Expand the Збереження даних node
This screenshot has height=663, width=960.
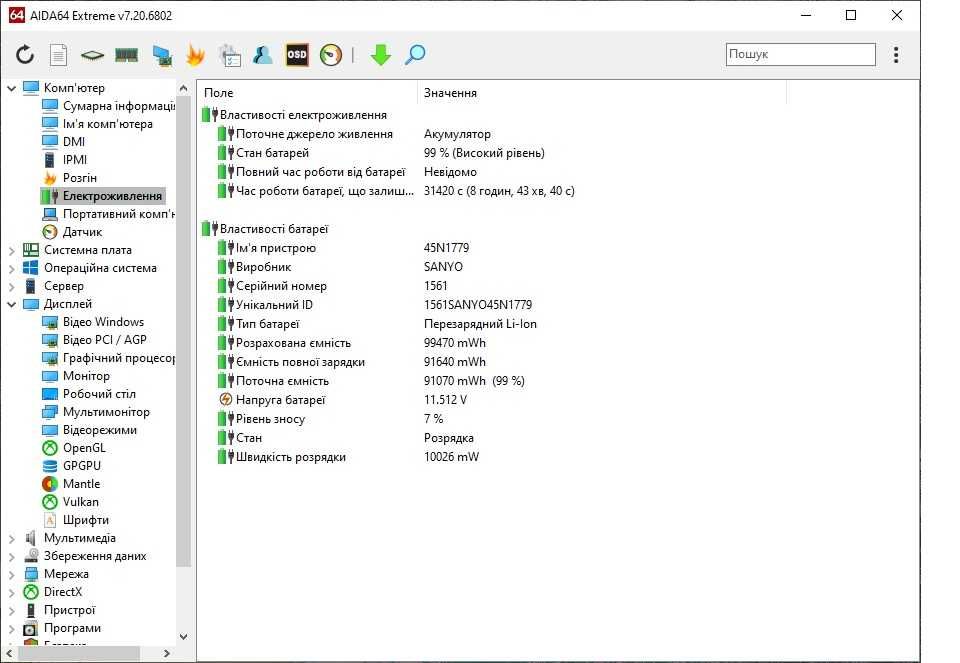point(12,556)
